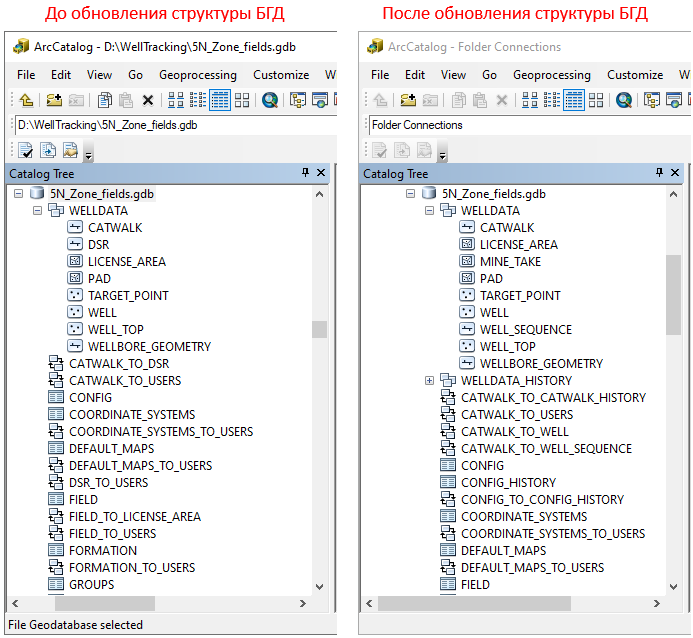
Task: Click Paste icon in left ArcCatalog toolbar
Action: 126,100
